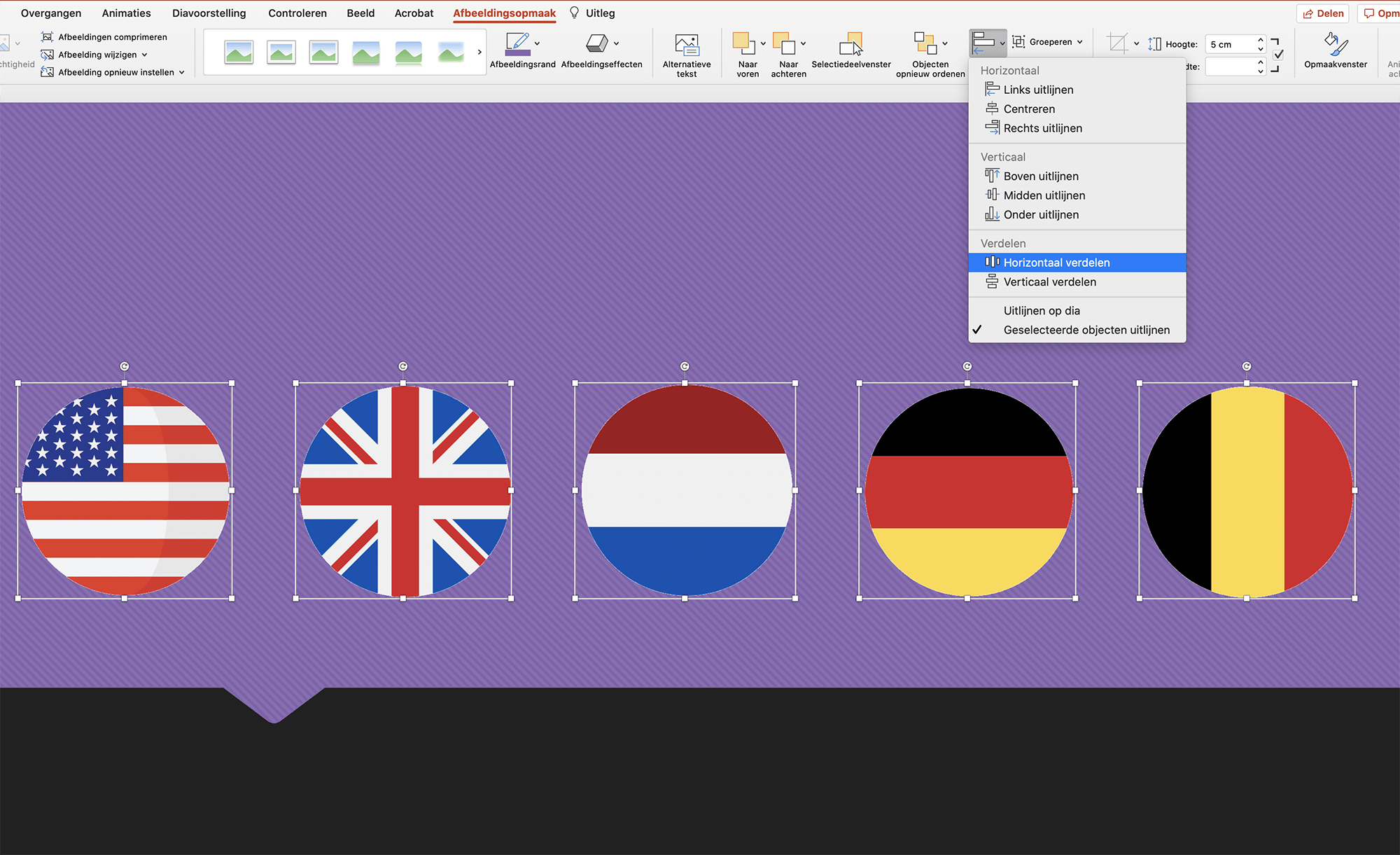Image resolution: width=1400 pixels, height=855 pixels.
Task: Click the Delen button
Action: point(1323,13)
